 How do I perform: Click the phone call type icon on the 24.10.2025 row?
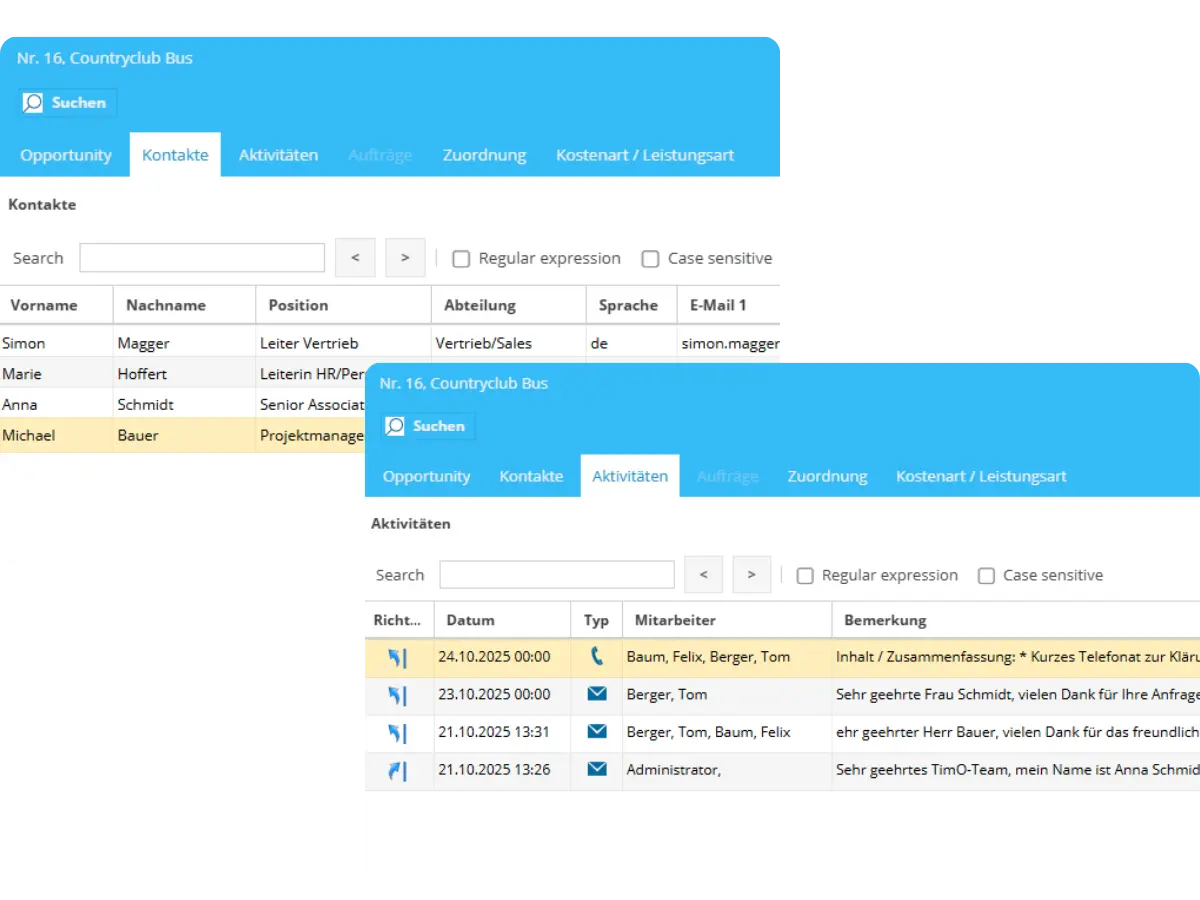pyautogui.click(x=597, y=657)
